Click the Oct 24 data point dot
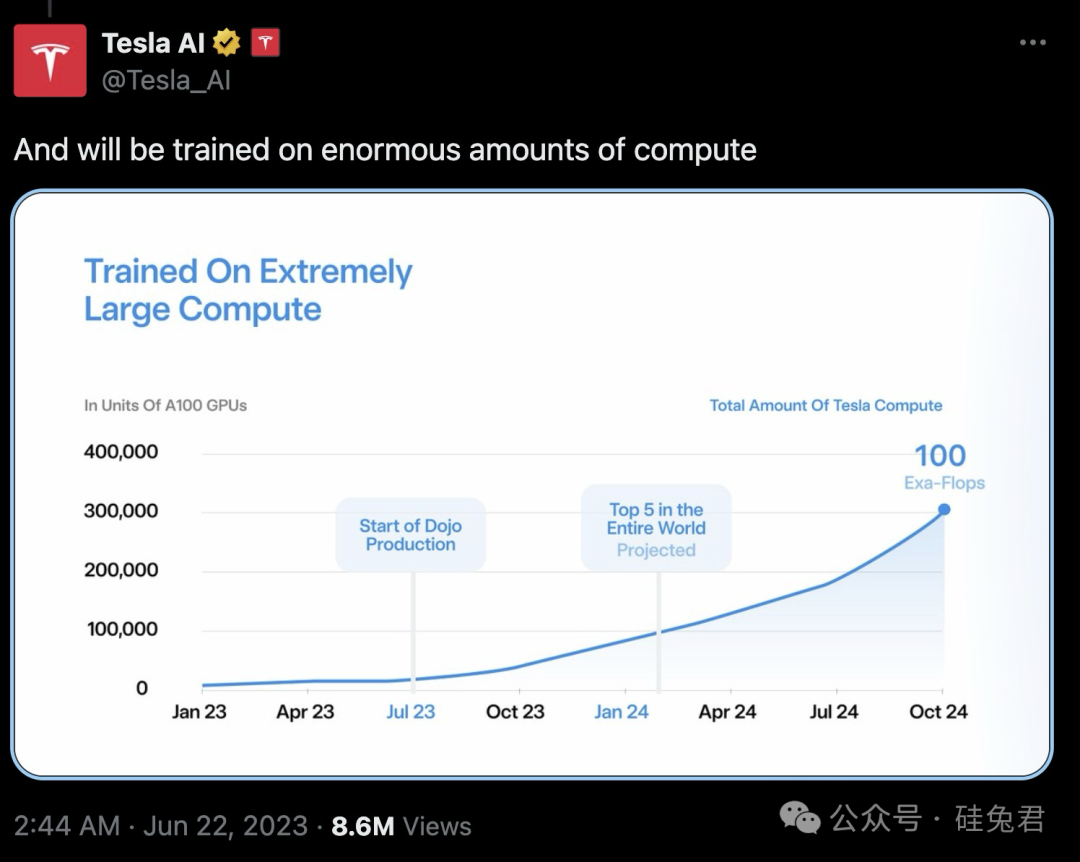The width and height of the screenshot is (1080, 862). 944,509
